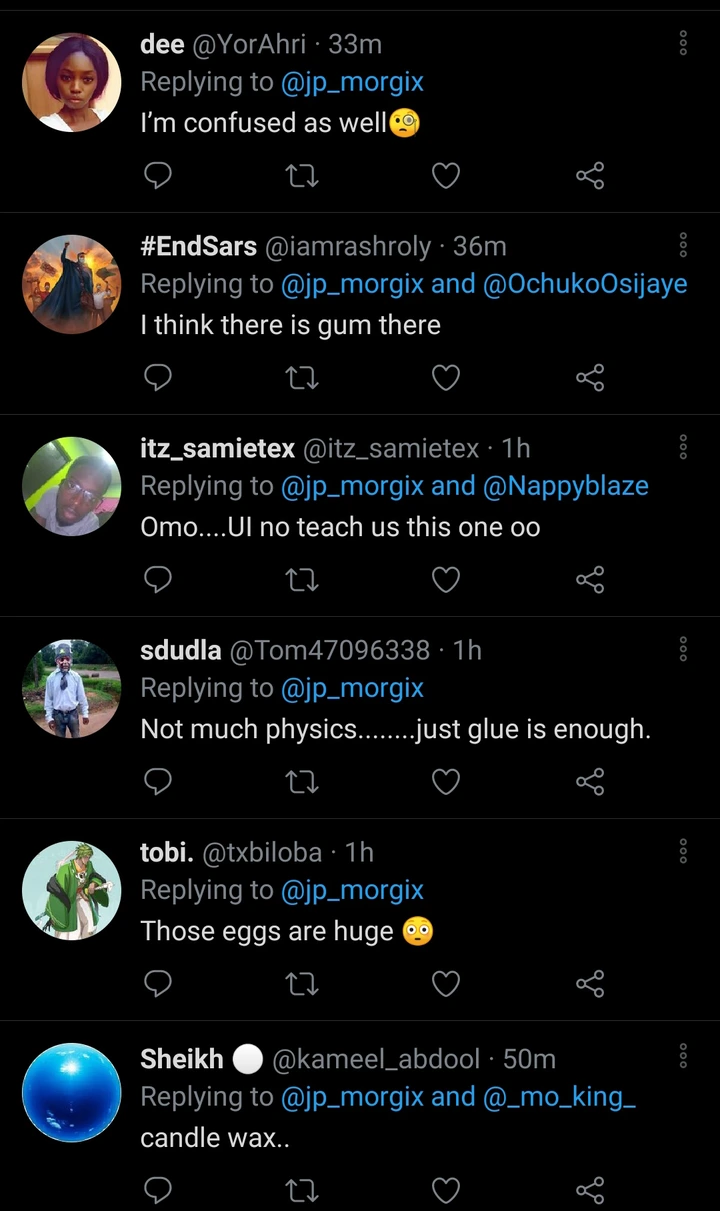
Task: Expand options for Sheikh's tweet
Action: [683, 1056]
